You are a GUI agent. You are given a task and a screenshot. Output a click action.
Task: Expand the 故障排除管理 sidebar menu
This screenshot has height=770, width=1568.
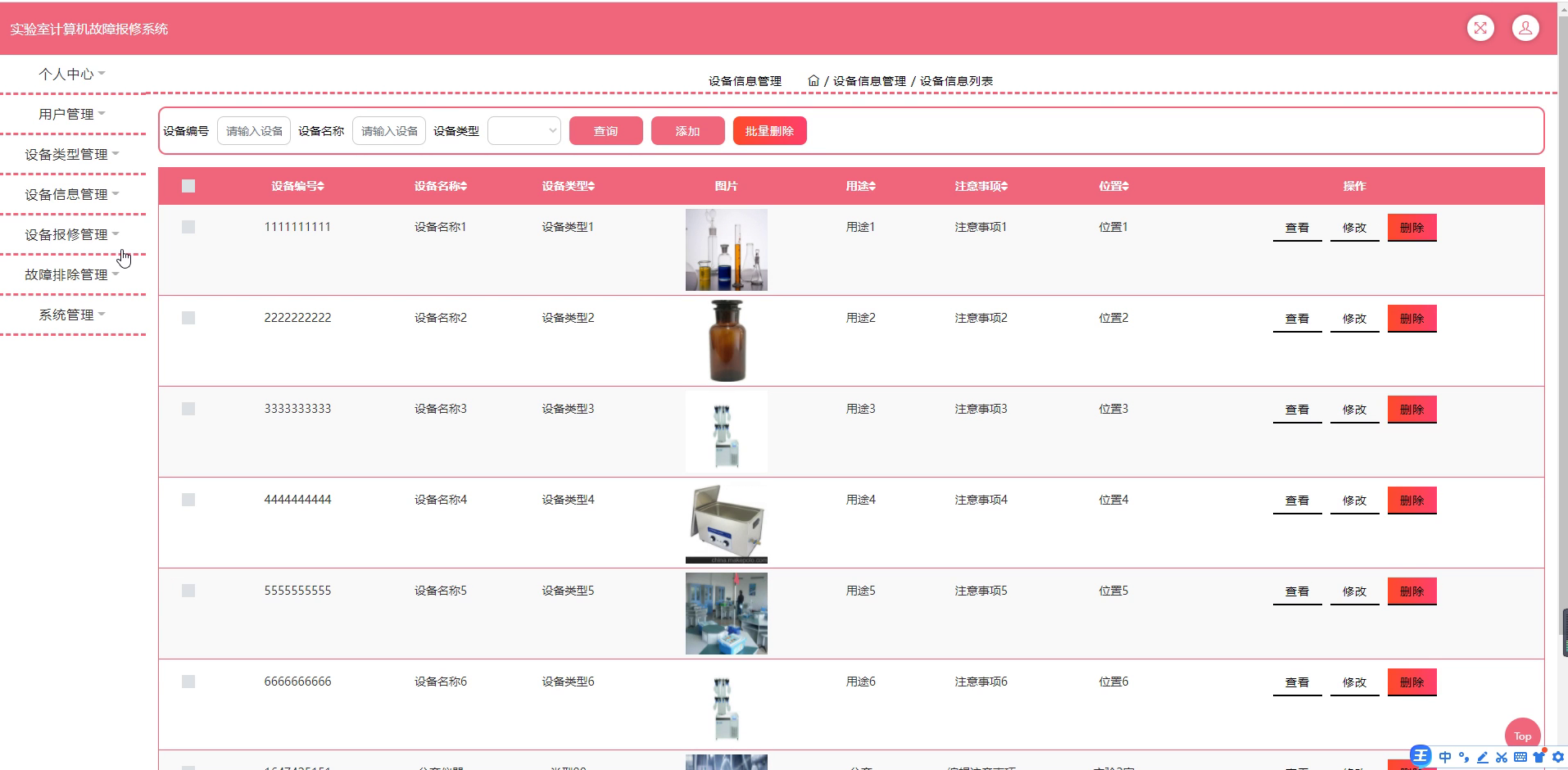72,274
